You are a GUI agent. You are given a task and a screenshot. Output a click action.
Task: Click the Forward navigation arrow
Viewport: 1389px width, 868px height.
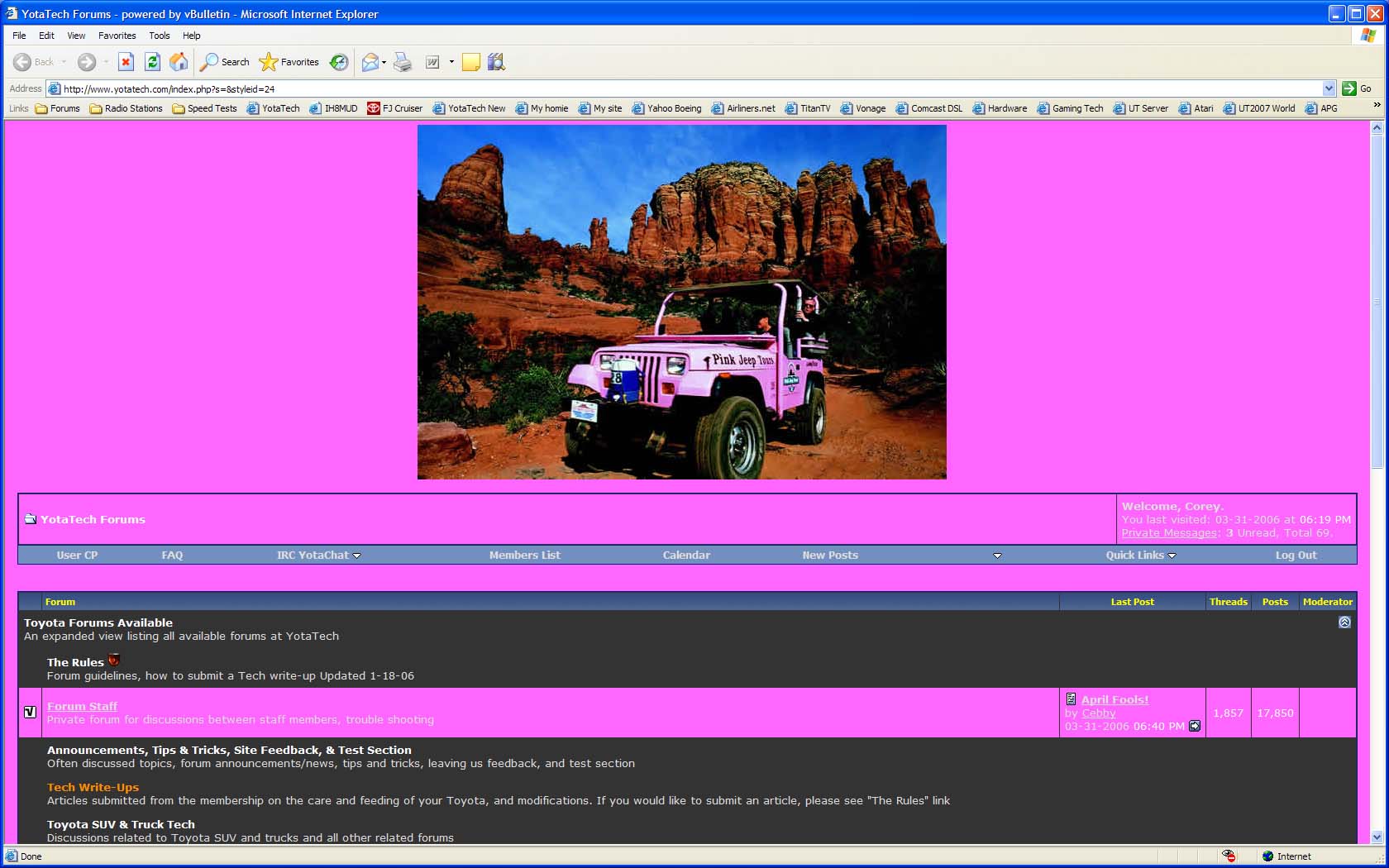(87, 62)
